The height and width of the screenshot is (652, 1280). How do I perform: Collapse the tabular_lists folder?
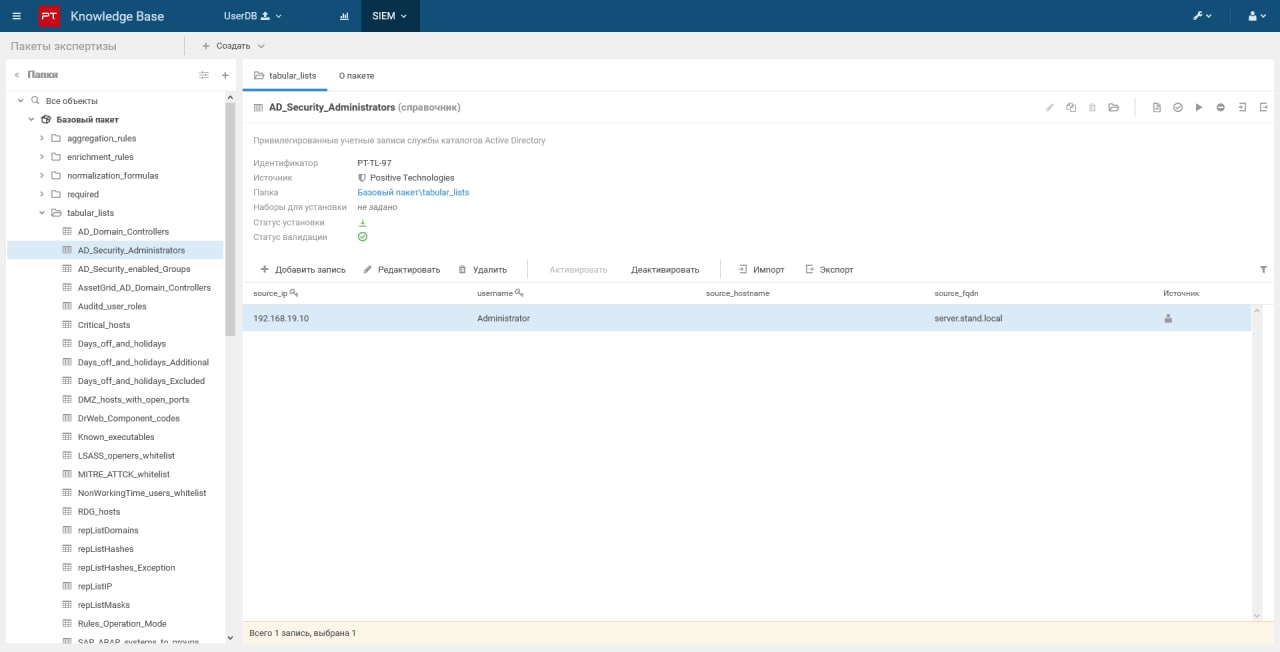point(41,213)
